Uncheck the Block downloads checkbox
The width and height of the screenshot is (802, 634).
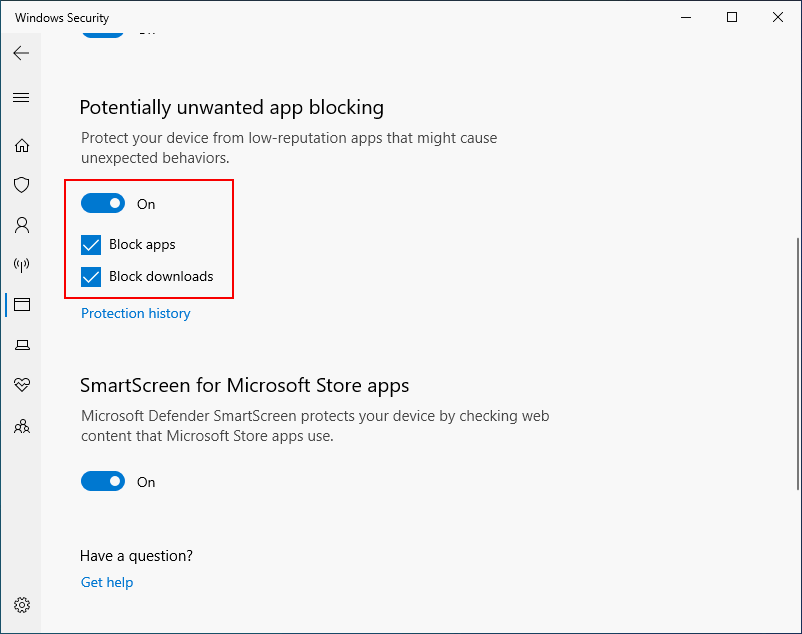point(91,276)
